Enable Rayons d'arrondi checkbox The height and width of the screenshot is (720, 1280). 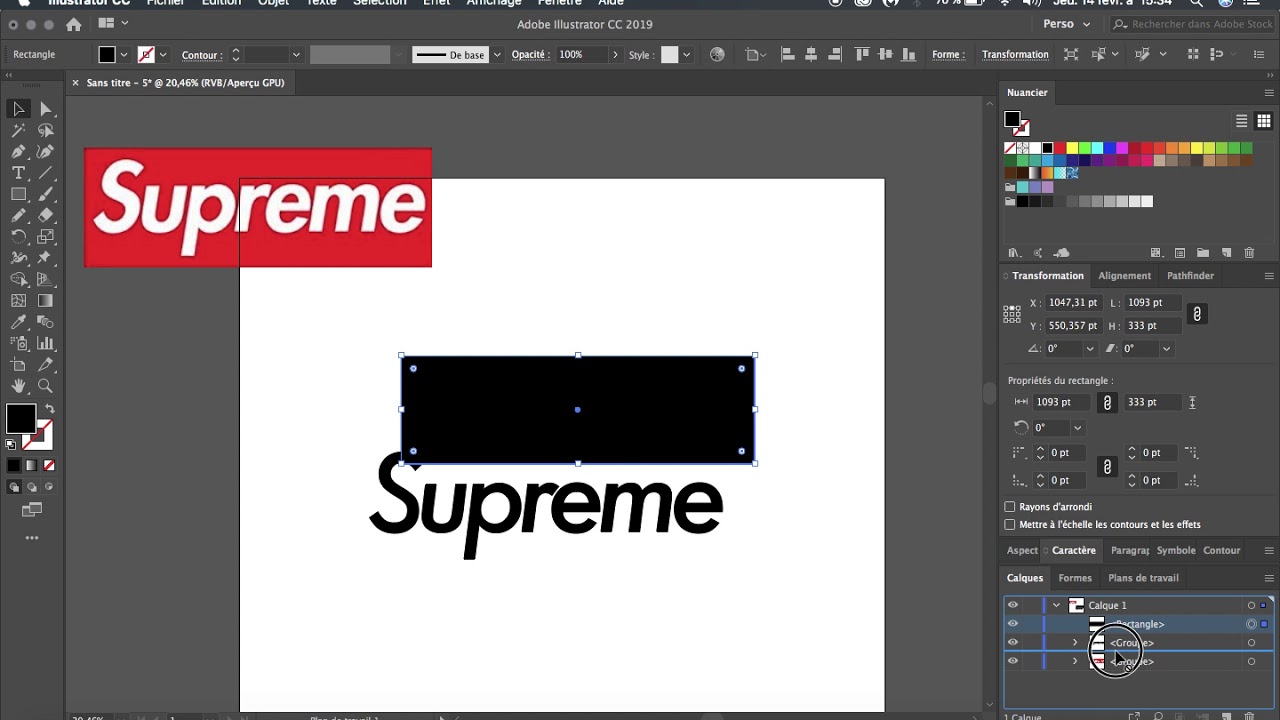(1010, 507)
